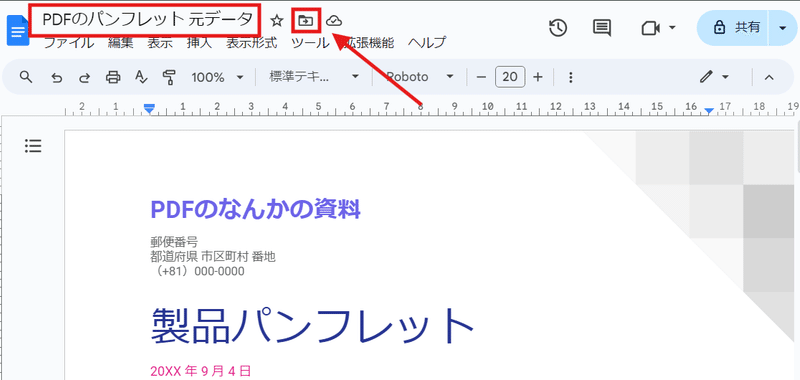The height and width of the screenshot is (380, 800).
Task: Open the ヘルプ menu
Action: click(427, 43)
